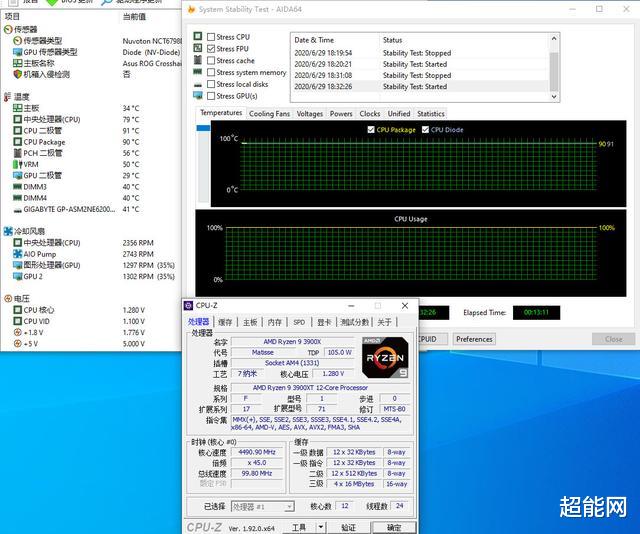Click the VRM temperature icon
Image resolution: width=640 pixels, height=534 pixels.
[x=18, y=164]
